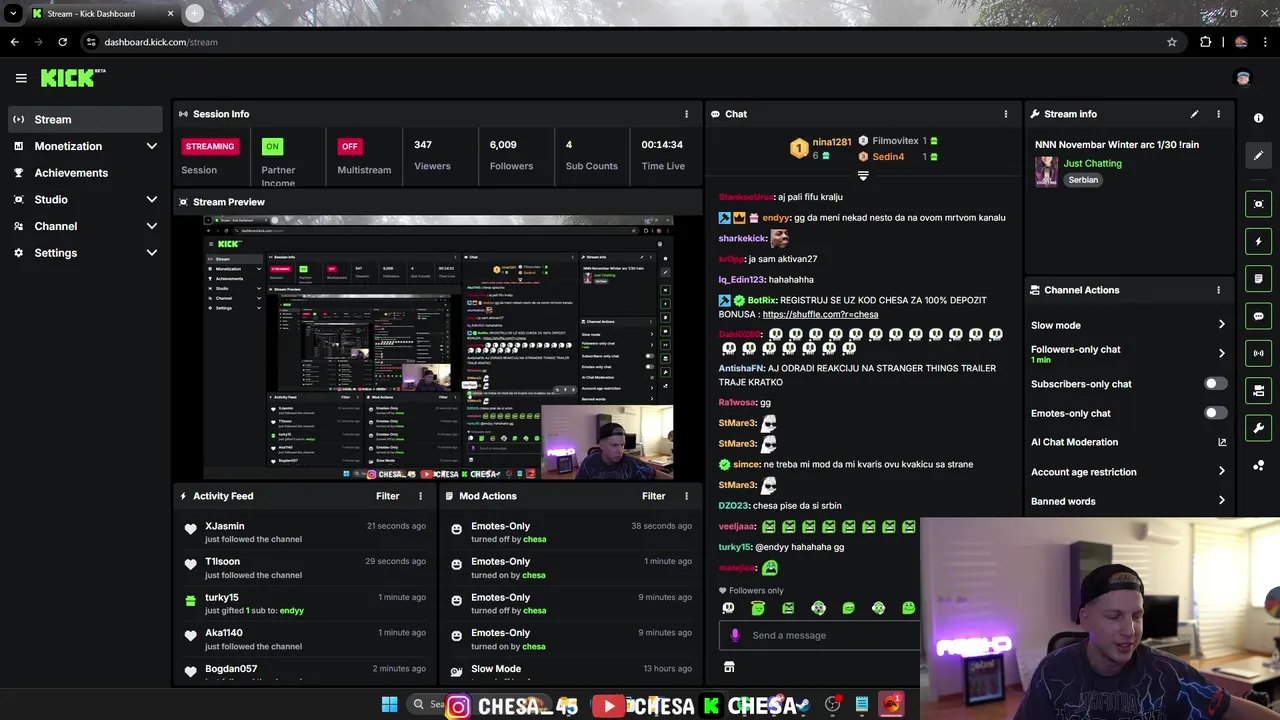The width and height of the screenshot is (1280, 720).
Task: Click the lightning bolt icon in right sidebar
Action: pos(1259,241)
